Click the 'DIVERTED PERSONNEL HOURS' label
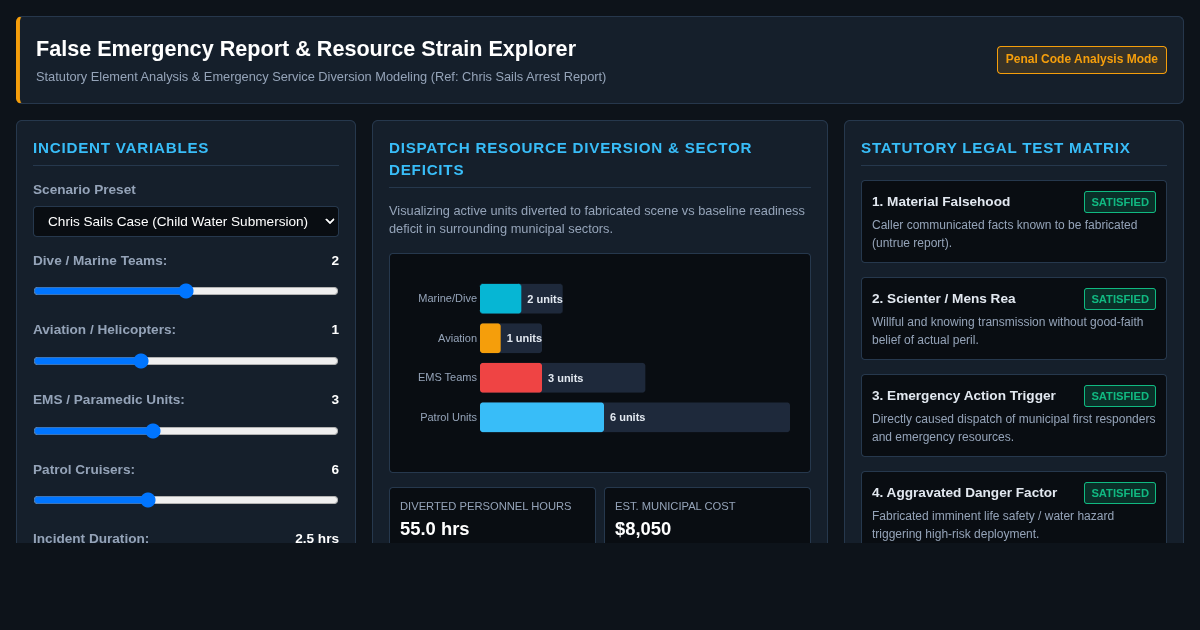The image size is (1200, 630). (x=486, y=506)
